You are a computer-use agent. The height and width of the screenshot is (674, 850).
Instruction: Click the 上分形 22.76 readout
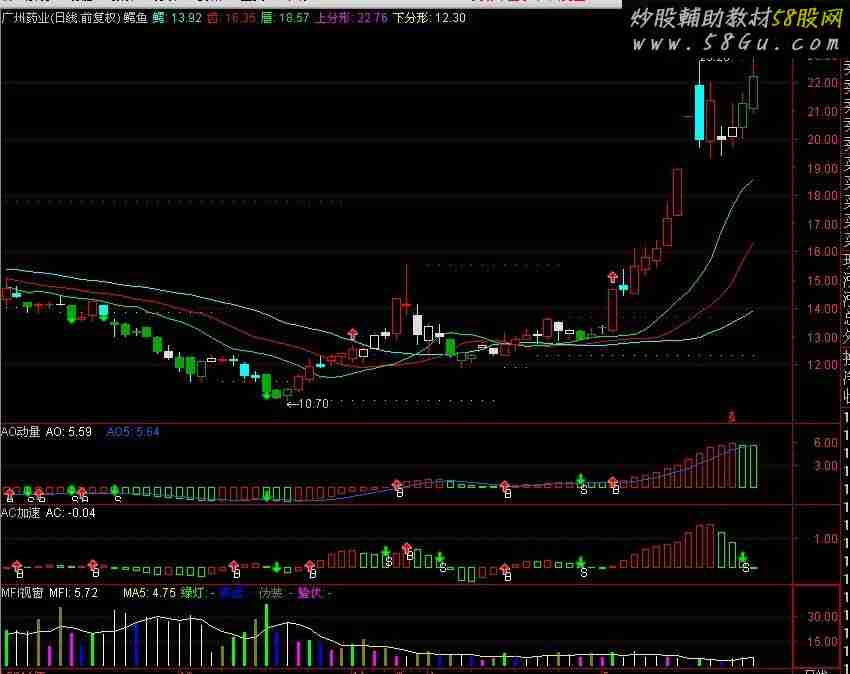(351, 18)
